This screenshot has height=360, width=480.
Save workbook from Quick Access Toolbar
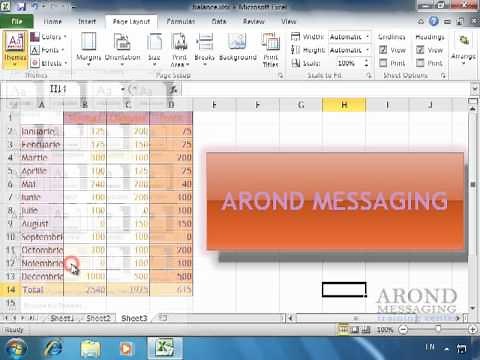tap(22, 6)
